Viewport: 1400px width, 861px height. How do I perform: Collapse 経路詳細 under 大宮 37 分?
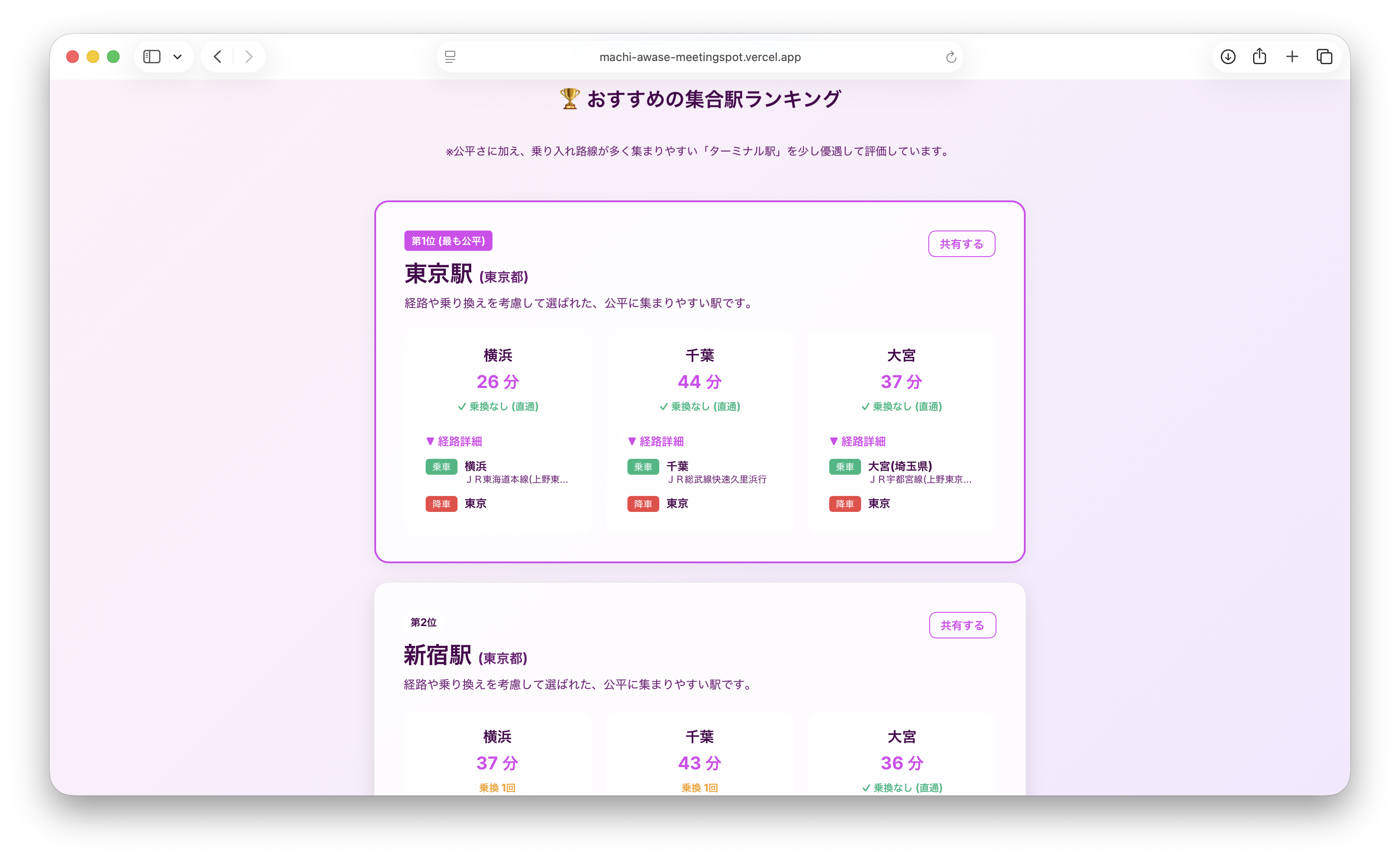(858, 441)
